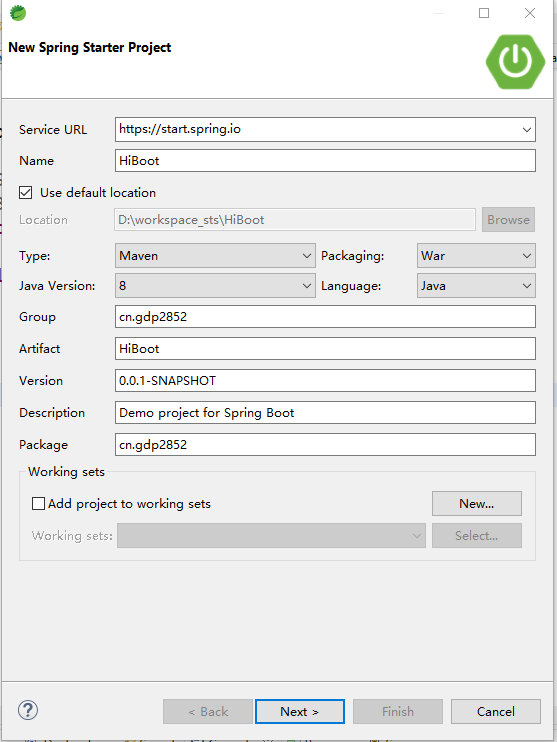Click the 'Java Version:' label

tap(57, 286)
